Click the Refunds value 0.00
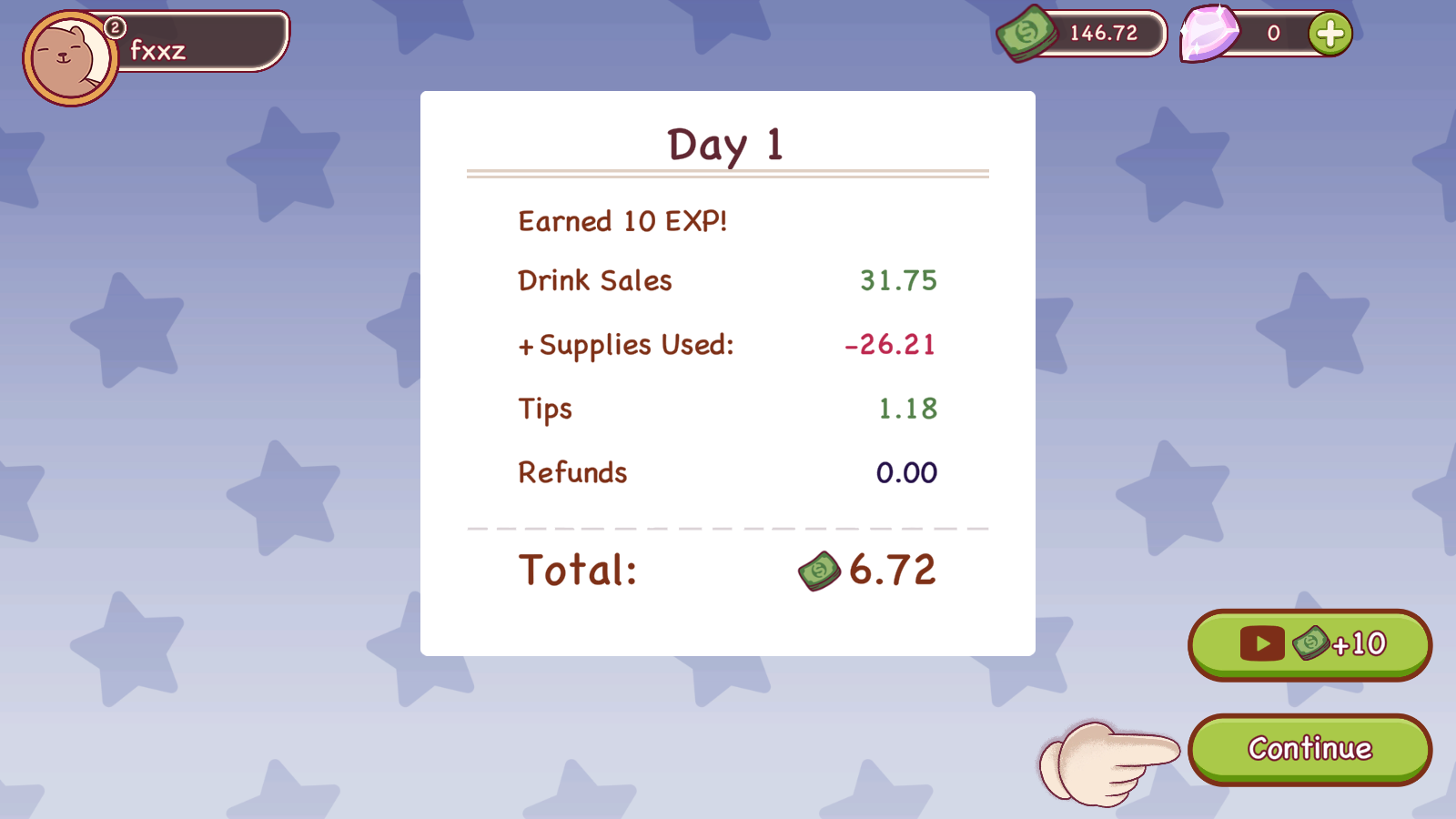 [906, 472]
